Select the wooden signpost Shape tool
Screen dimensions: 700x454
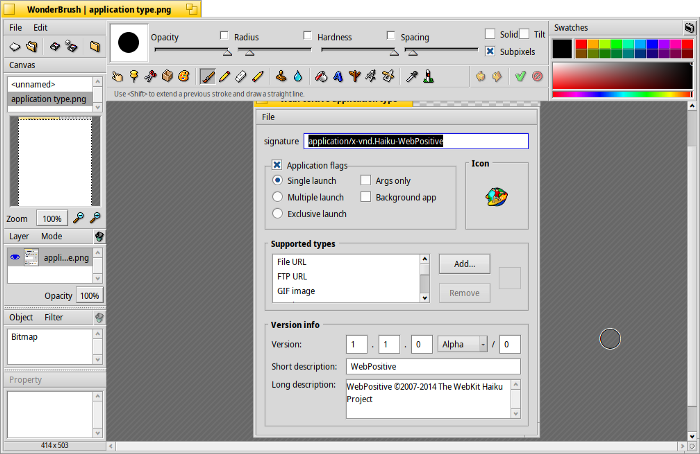click(355, 77)
